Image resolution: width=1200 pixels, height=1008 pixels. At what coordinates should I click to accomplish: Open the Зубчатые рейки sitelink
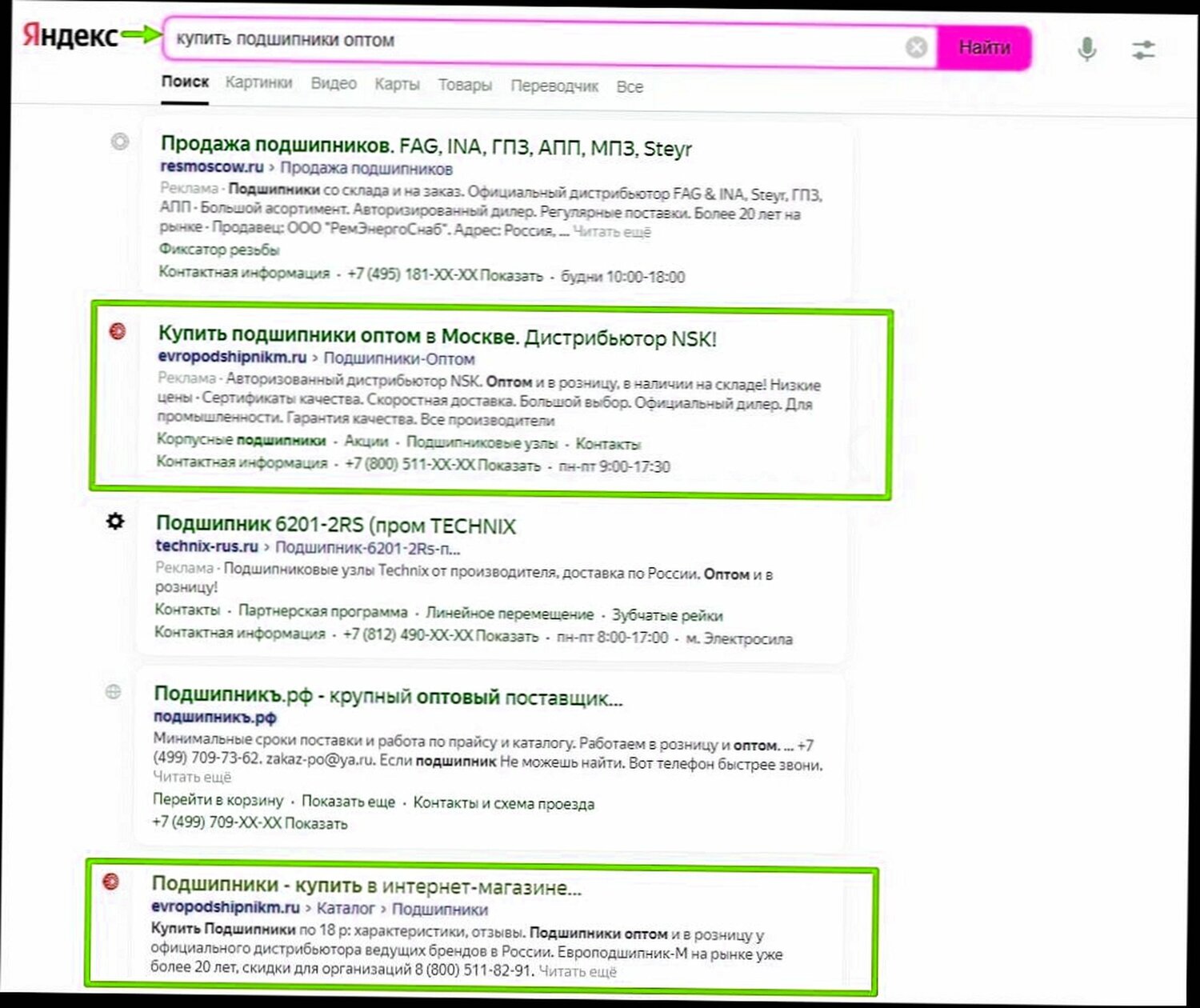(x=667, y=616)
